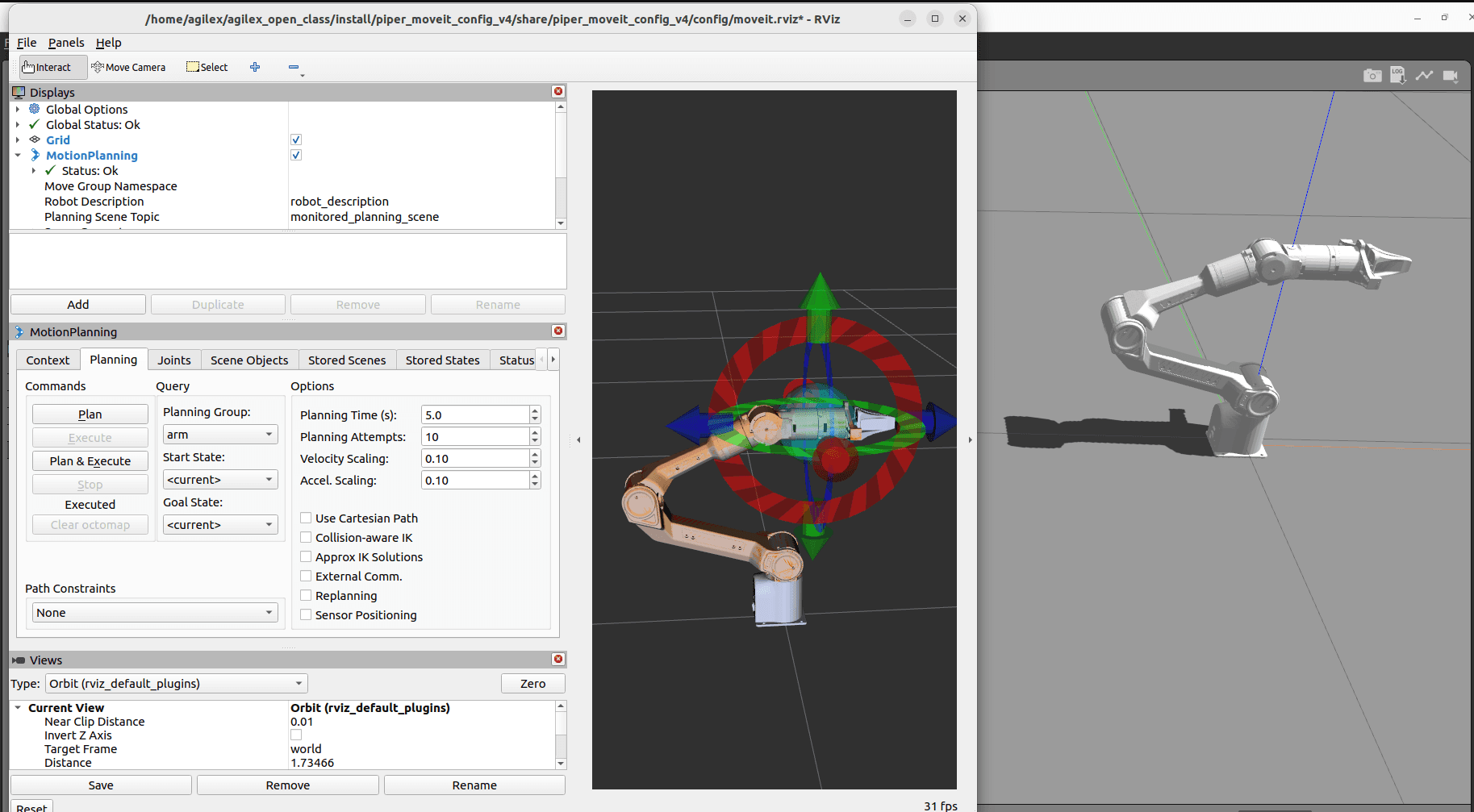This screenshot has height=812, width=1474.
Task: Choose the Select tool in the toolbar
Action: click(x=207, y=67)
